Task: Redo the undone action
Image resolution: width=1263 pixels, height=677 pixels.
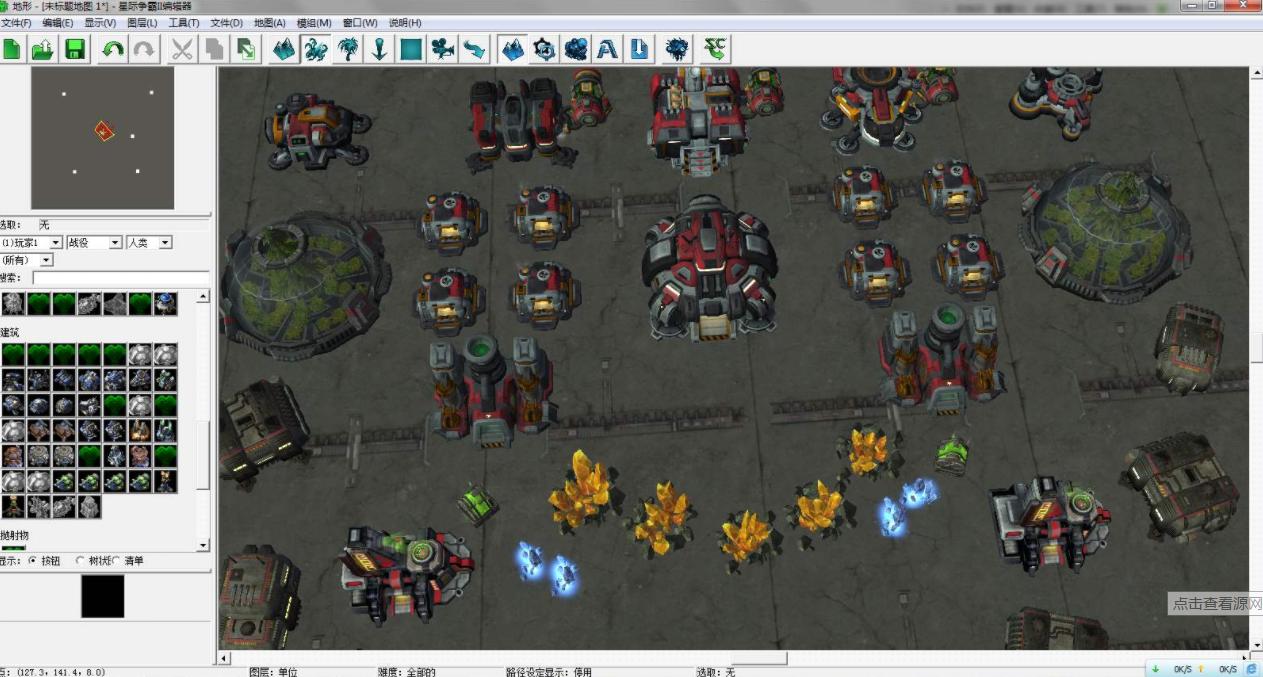Action: click(x=144, y=48)
